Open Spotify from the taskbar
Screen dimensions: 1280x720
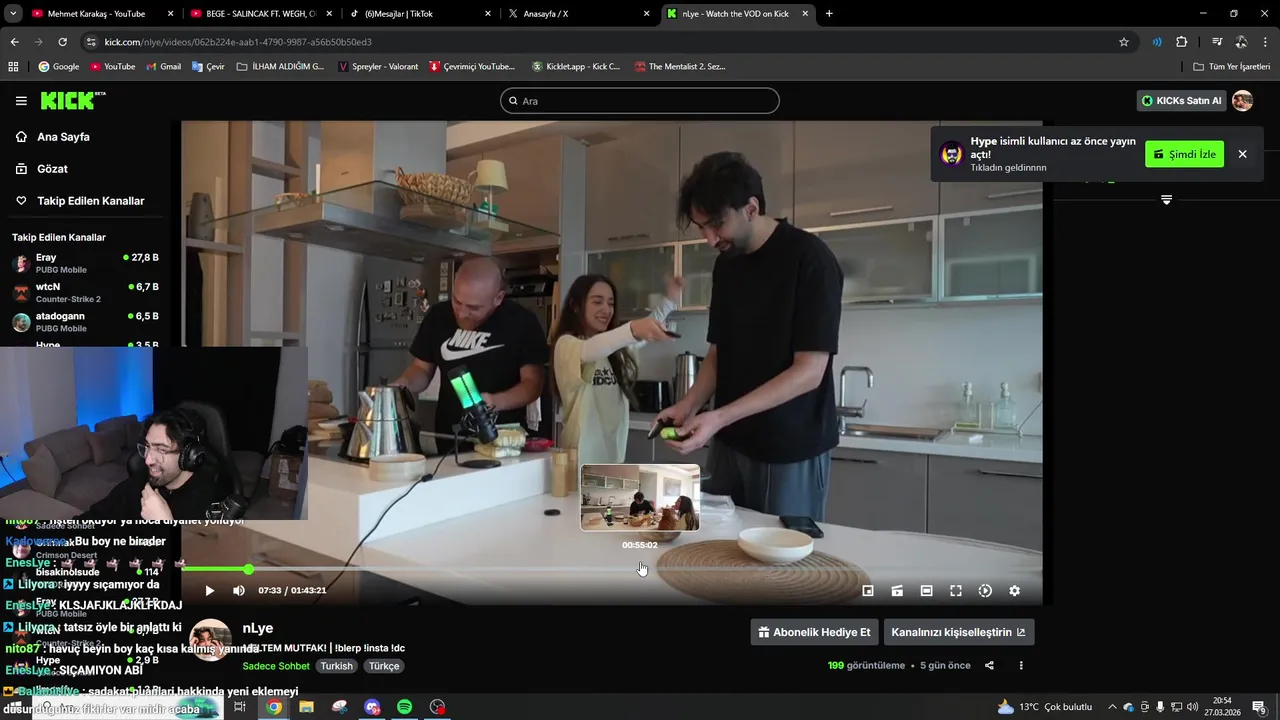(404, 707)
